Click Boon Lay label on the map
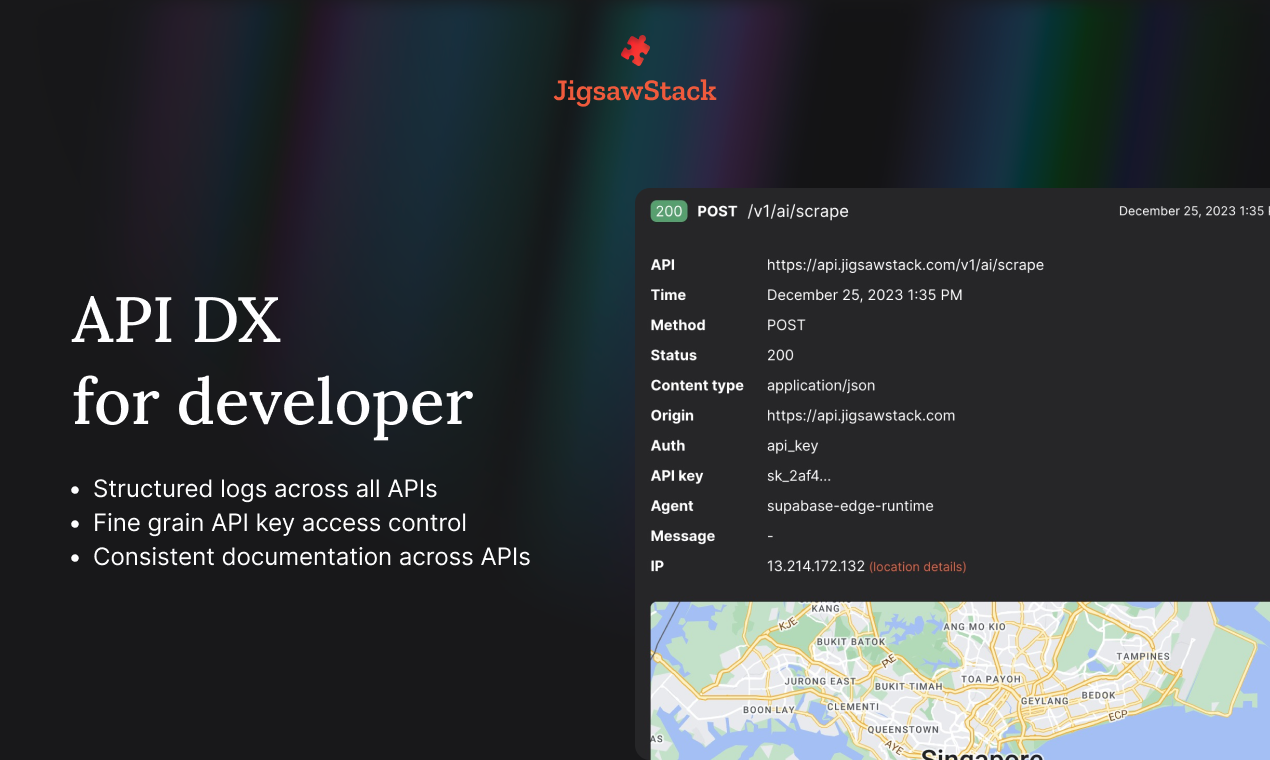 [769, 710]
